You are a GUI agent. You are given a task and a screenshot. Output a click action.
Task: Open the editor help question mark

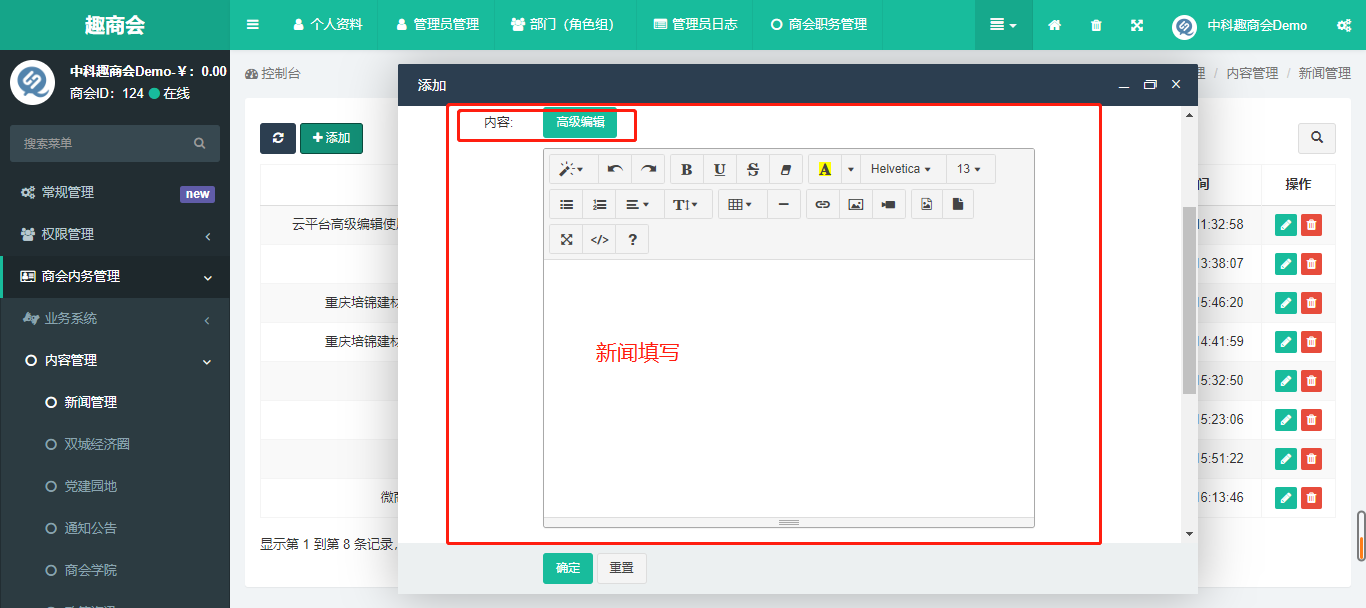(632, 239)
